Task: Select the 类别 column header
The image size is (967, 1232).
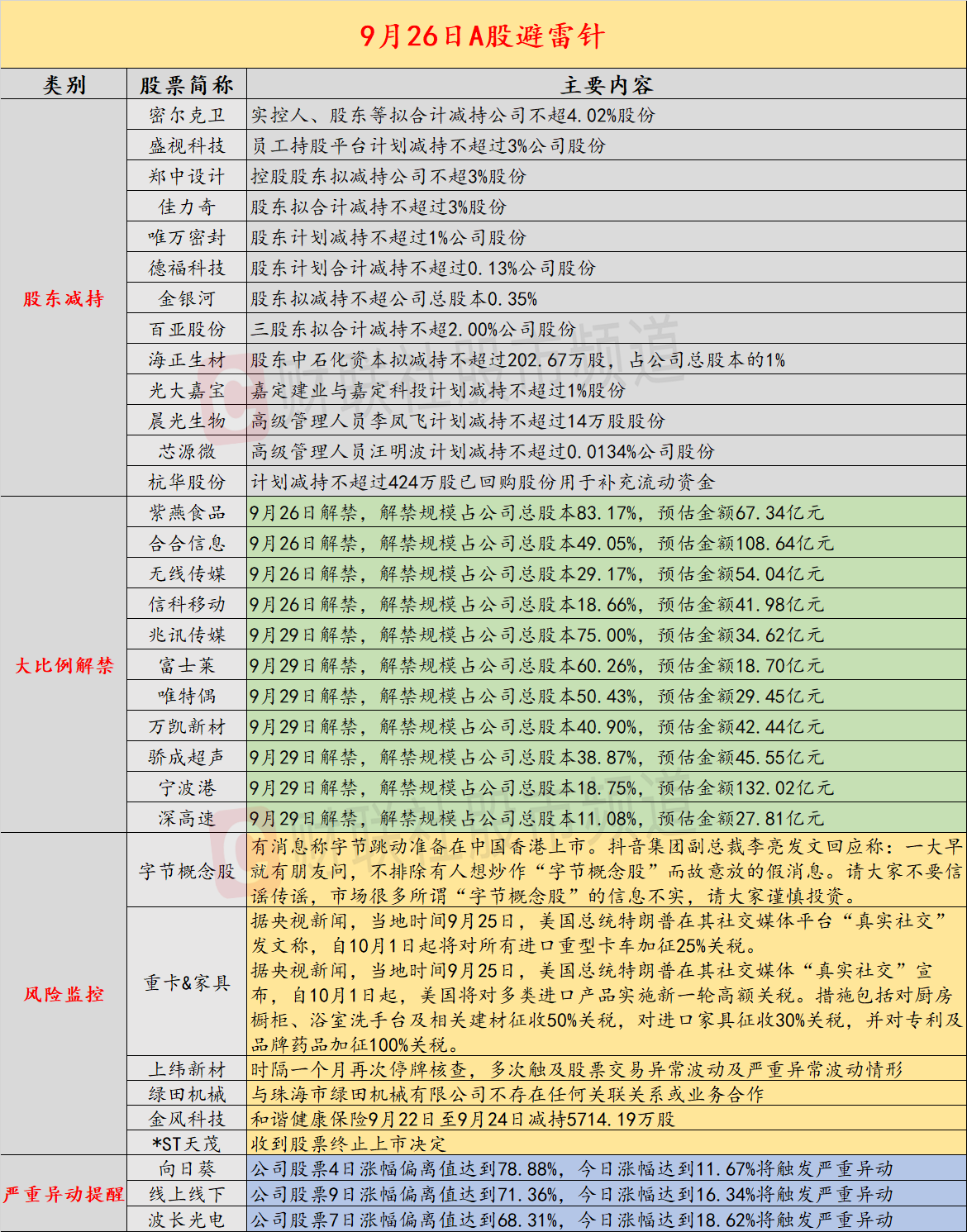Action: pos(64,84)
